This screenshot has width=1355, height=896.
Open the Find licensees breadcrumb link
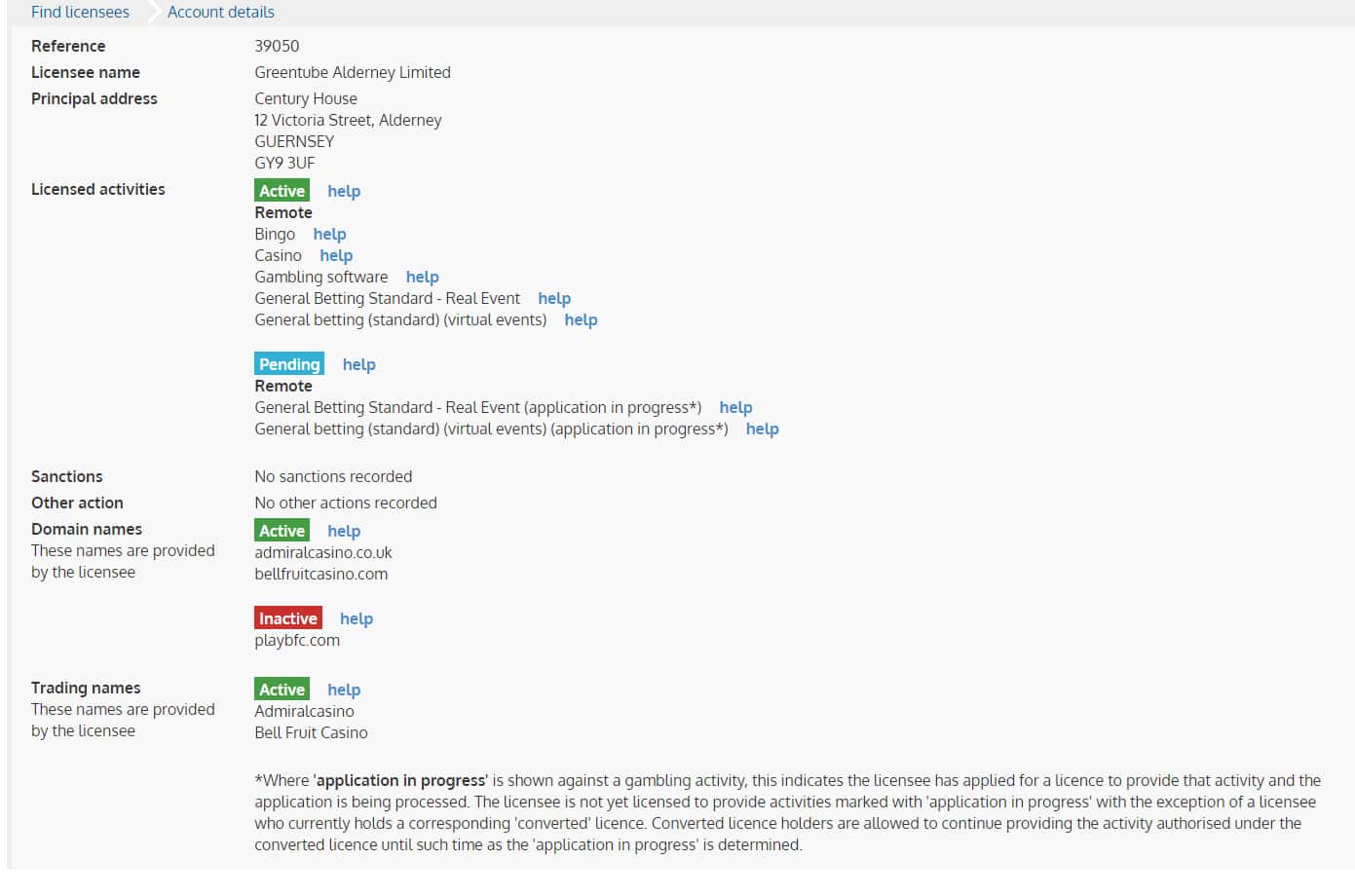pyautogui.click(x=80, y=12)
